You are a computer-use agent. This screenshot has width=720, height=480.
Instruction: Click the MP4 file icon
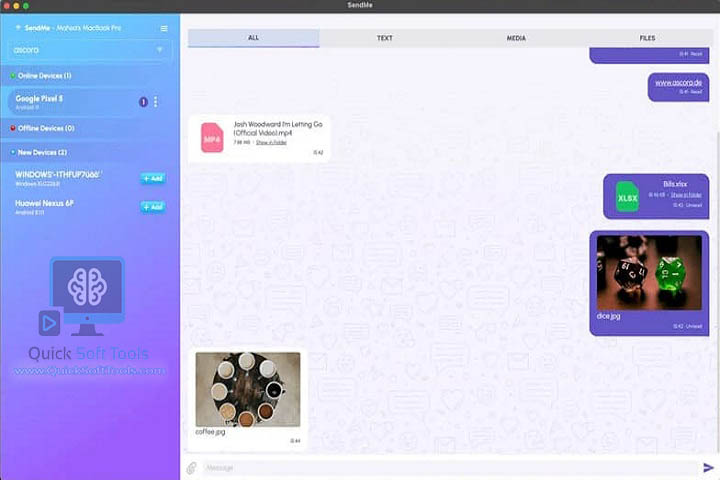click(x=212, y=137)
